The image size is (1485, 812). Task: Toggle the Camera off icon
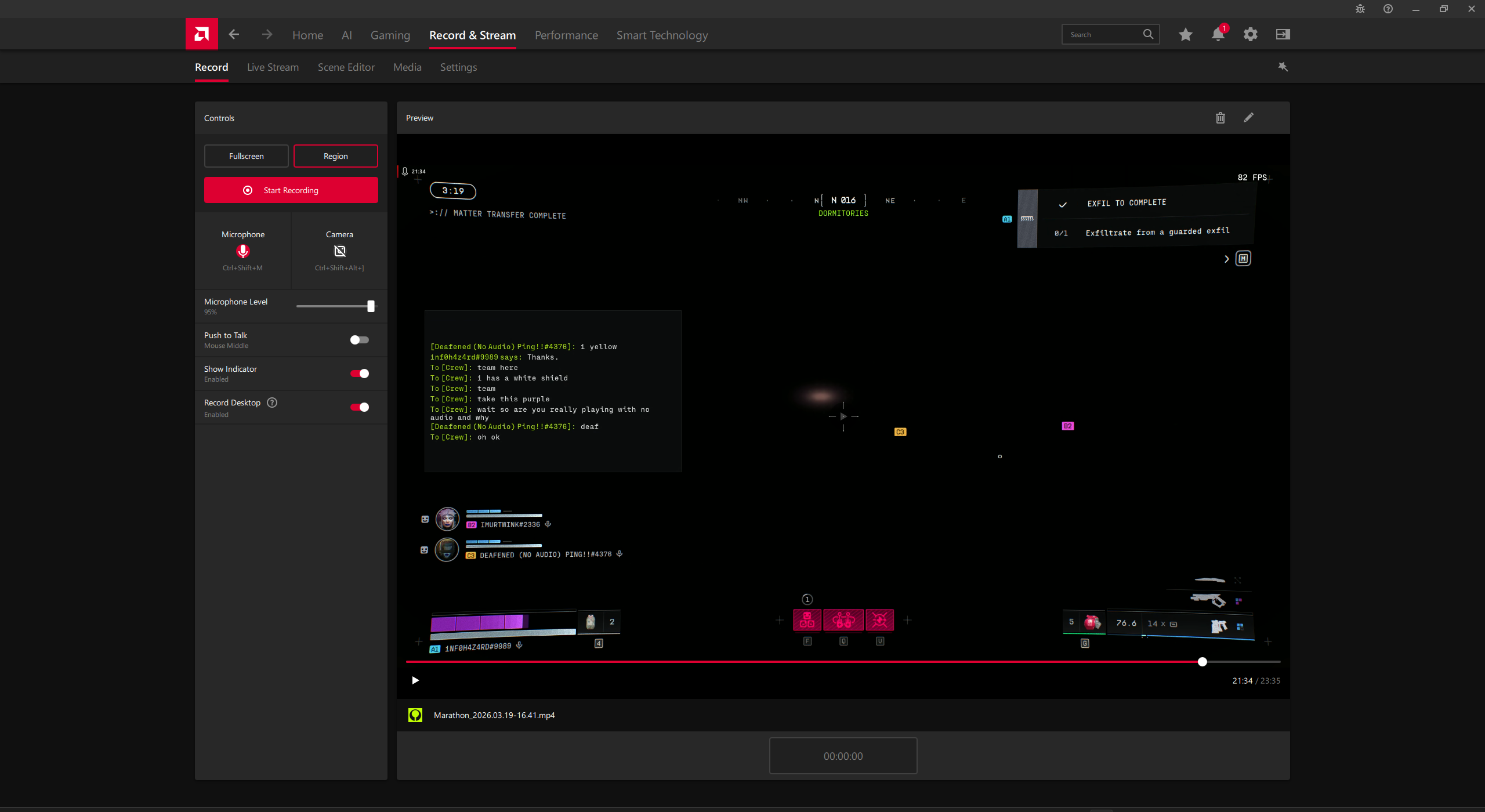339,251
